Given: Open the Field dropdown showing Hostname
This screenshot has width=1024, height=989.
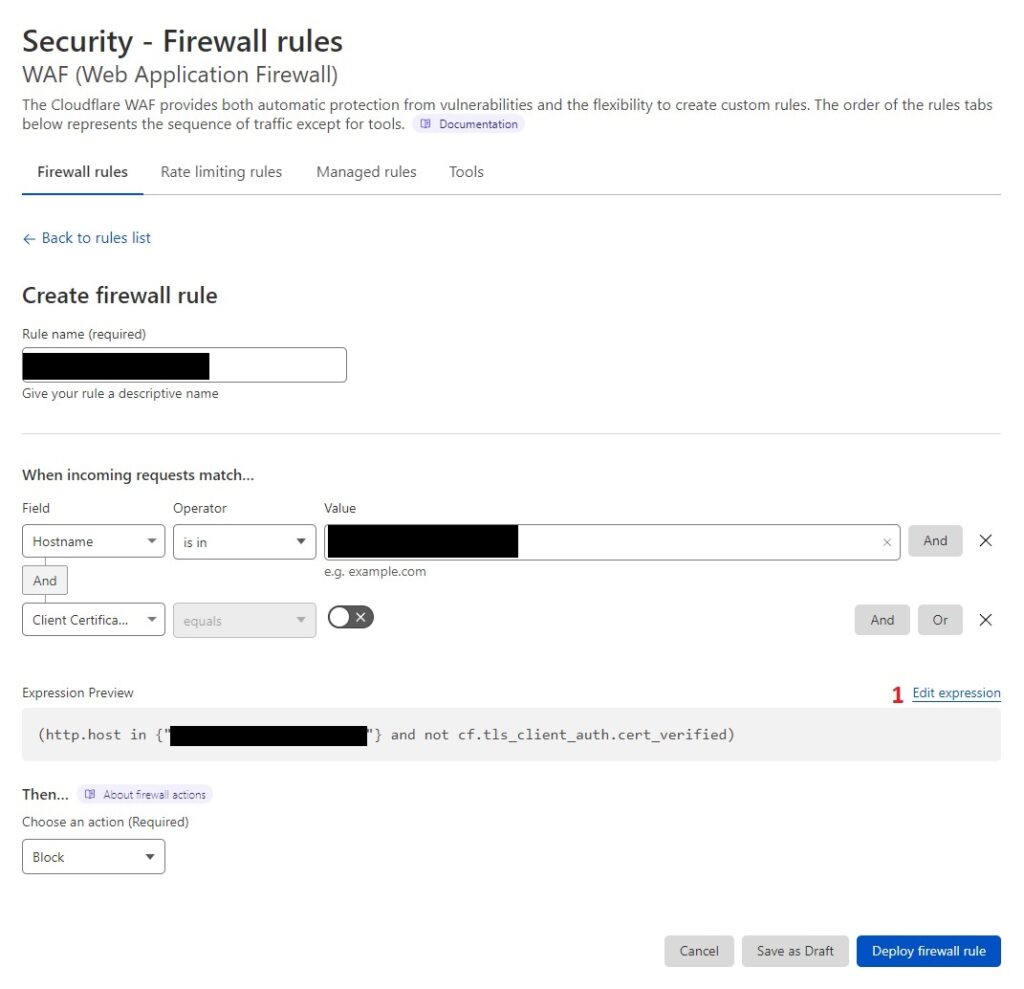Looking at the screenshot, I should pyautogui.click(x=93, y=541).
